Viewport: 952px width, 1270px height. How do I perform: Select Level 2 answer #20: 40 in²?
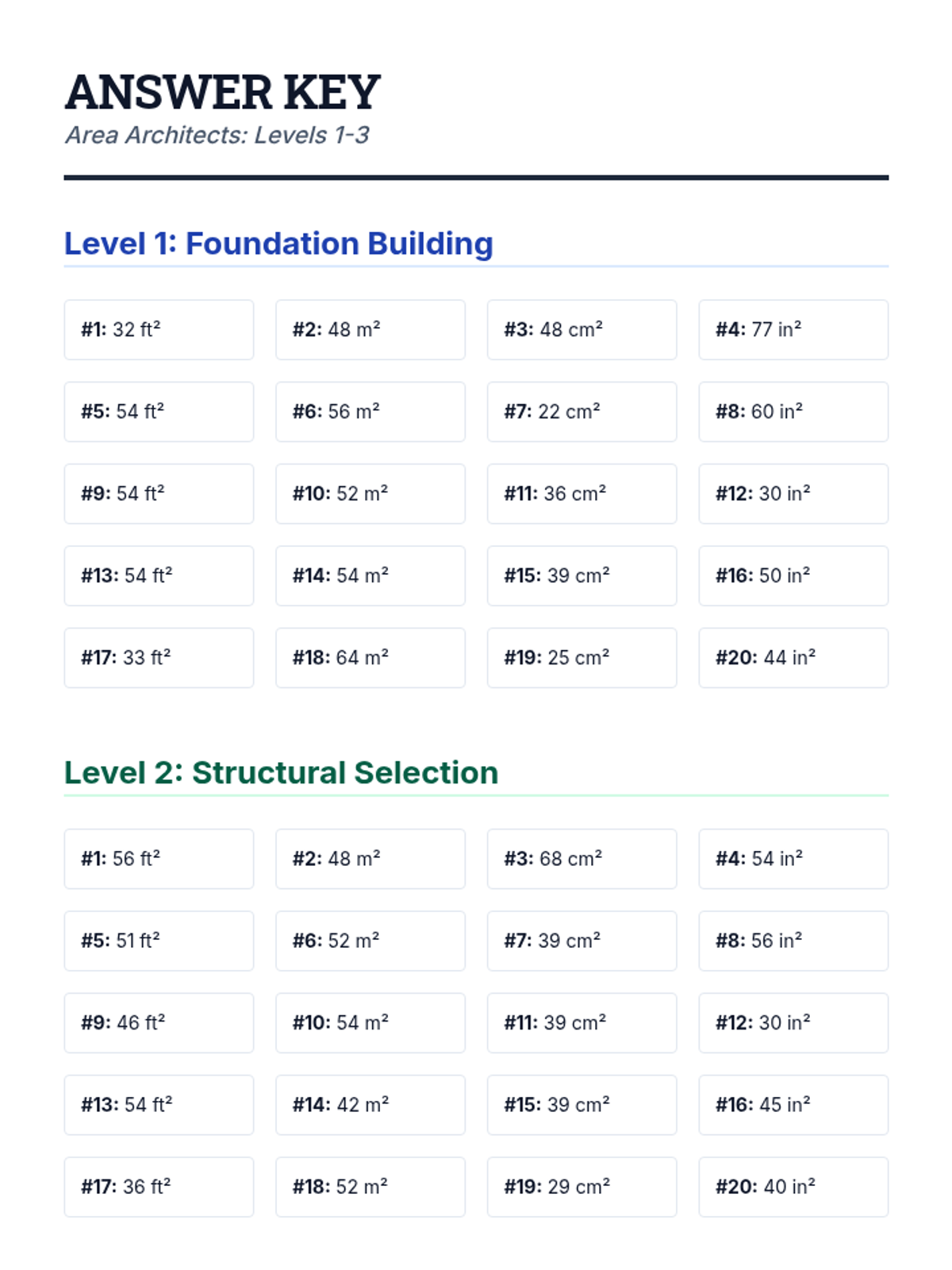[793, 1187]
